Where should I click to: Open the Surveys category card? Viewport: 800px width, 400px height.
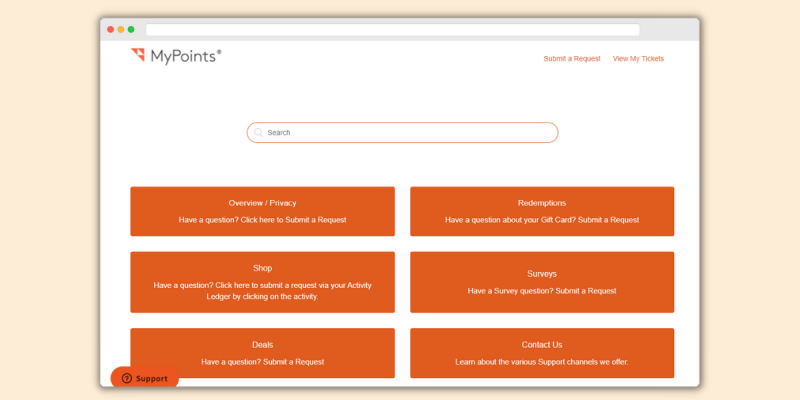click(542, 282)
